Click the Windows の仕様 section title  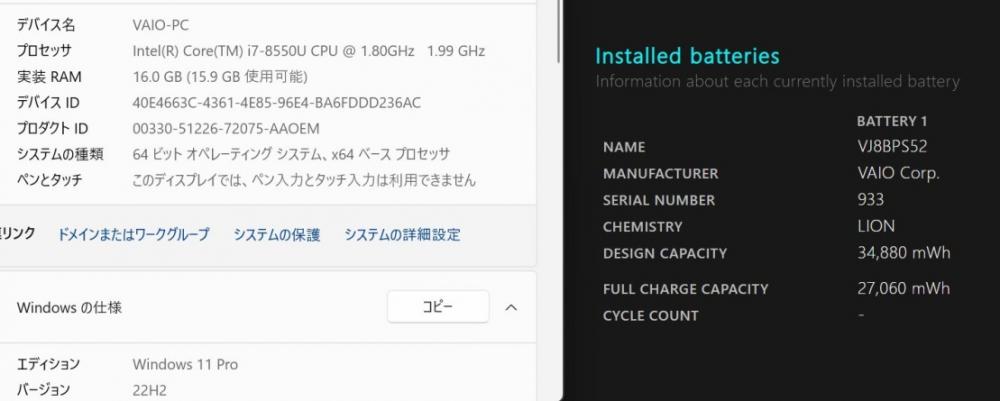[69, 307]
